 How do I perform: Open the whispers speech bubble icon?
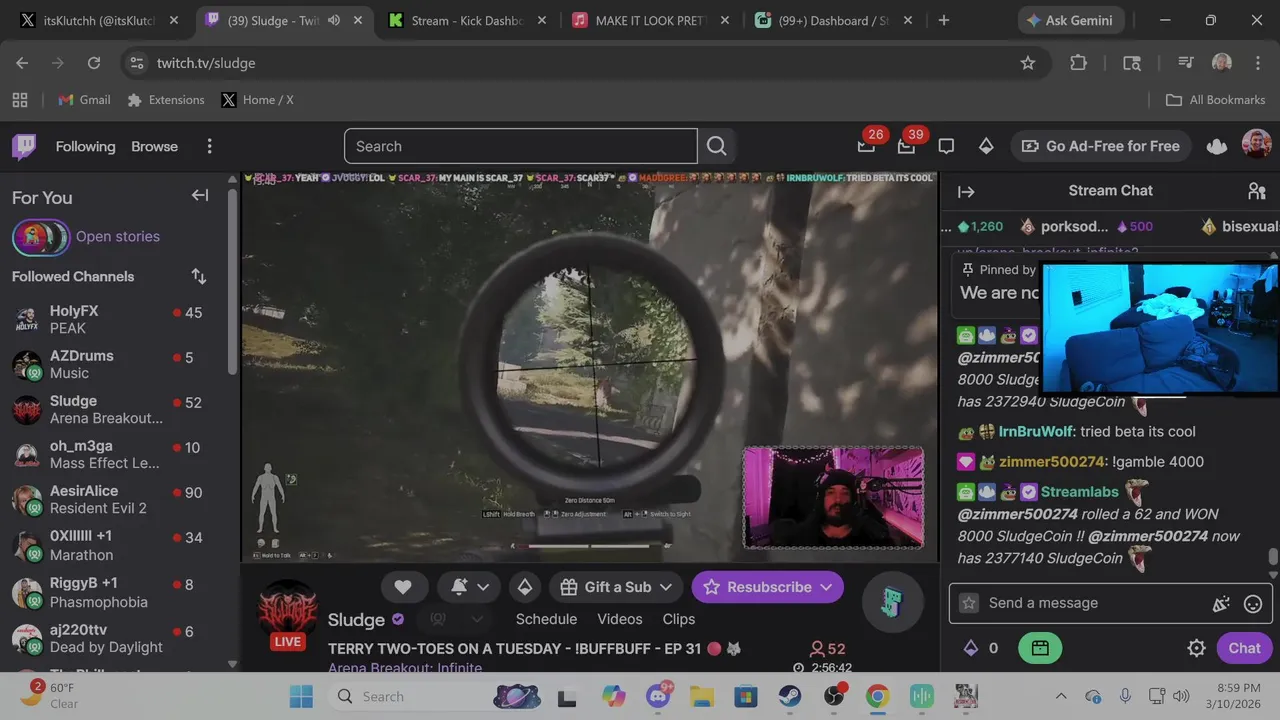coord(946,146)
